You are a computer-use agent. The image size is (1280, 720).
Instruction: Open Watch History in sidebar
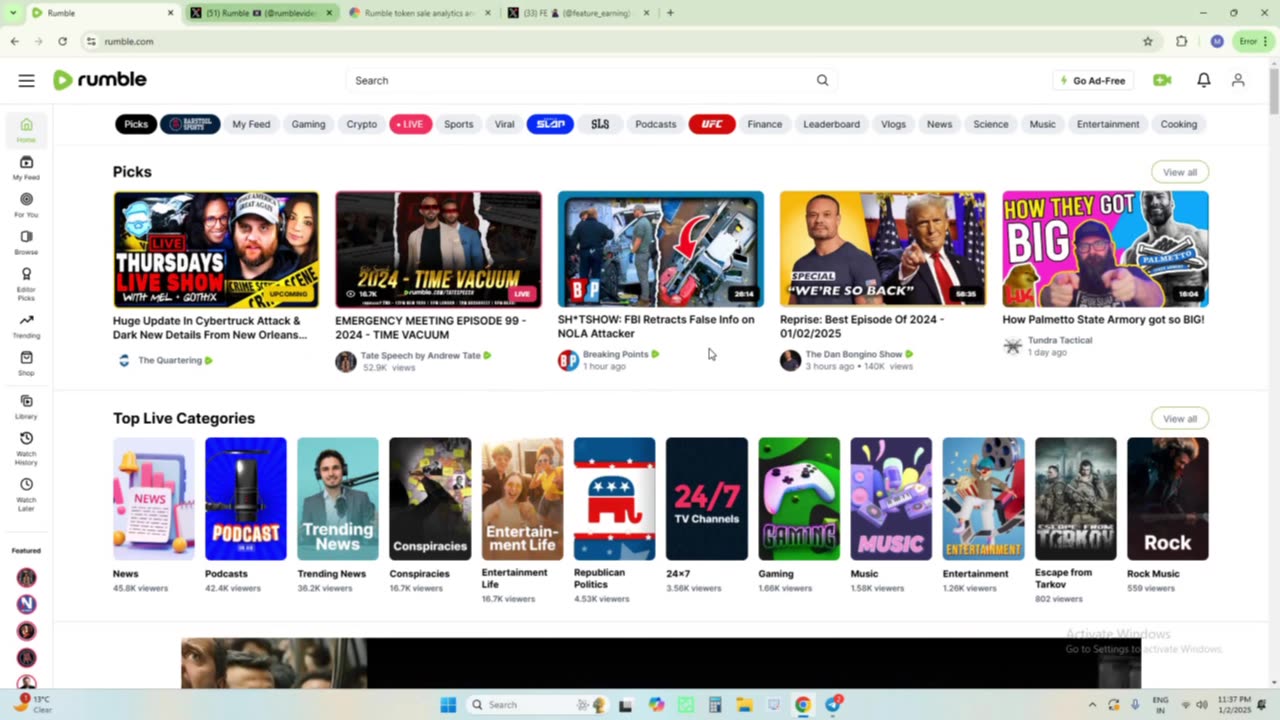[26, 448]
